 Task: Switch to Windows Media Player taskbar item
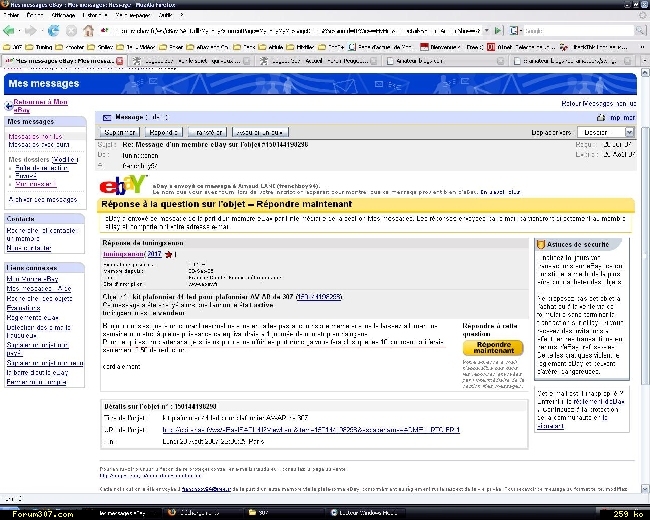(365, 513)
